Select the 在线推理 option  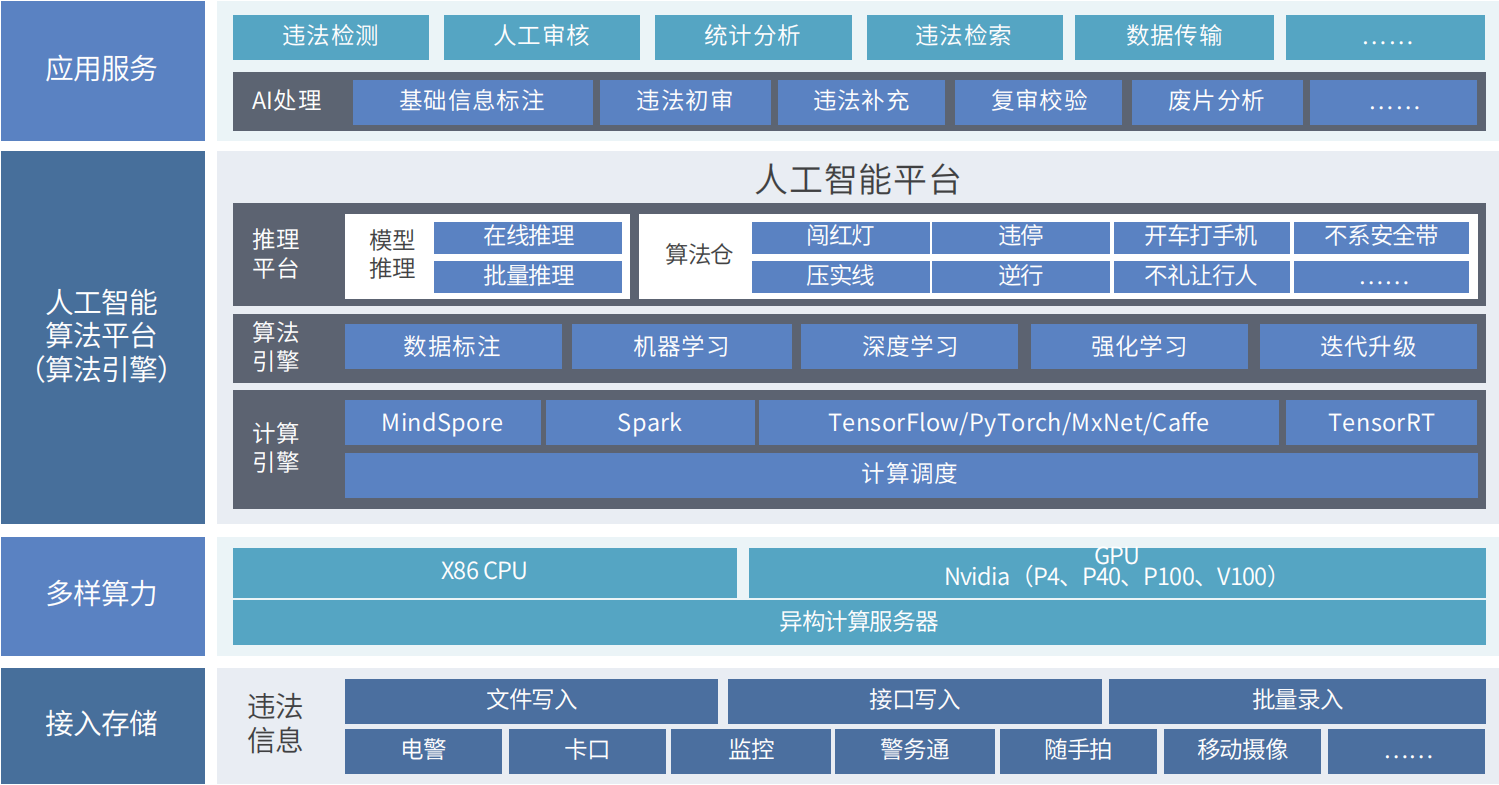click(528, 237)
